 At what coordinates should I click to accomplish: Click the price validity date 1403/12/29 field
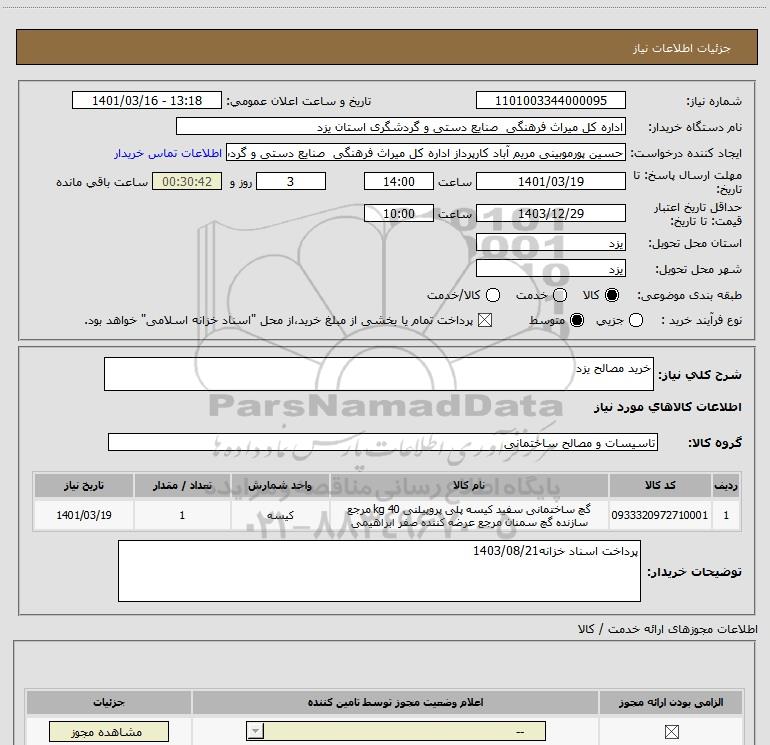pos(550,214)
